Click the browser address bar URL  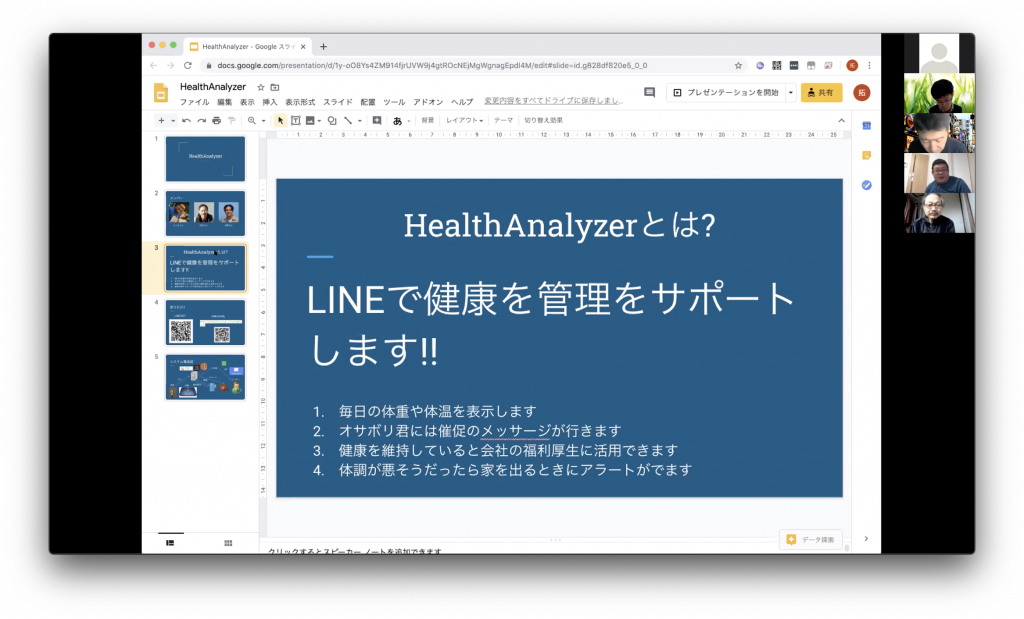tap(432, 65)
